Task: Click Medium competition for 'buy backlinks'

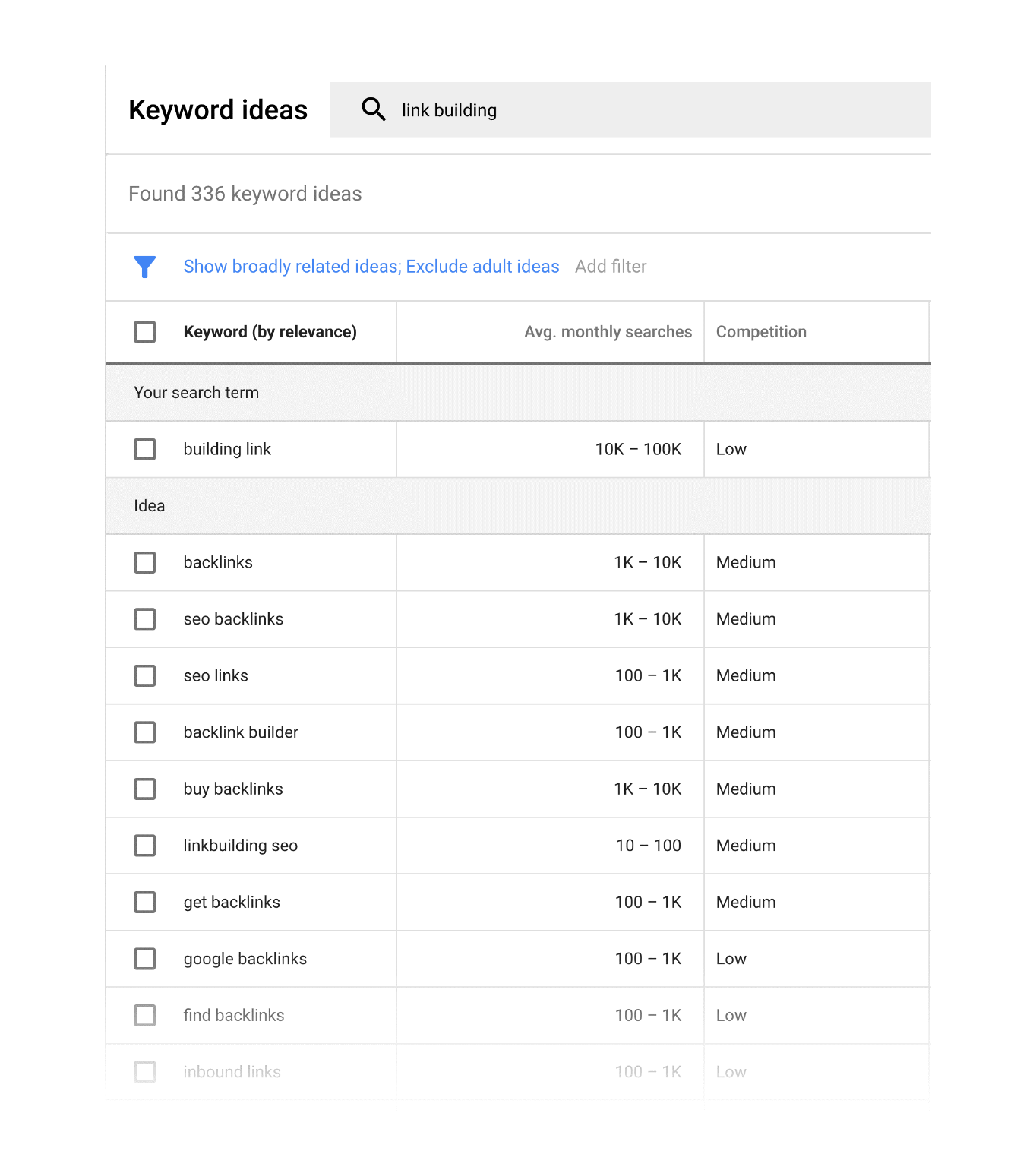Action: [746, 789]
